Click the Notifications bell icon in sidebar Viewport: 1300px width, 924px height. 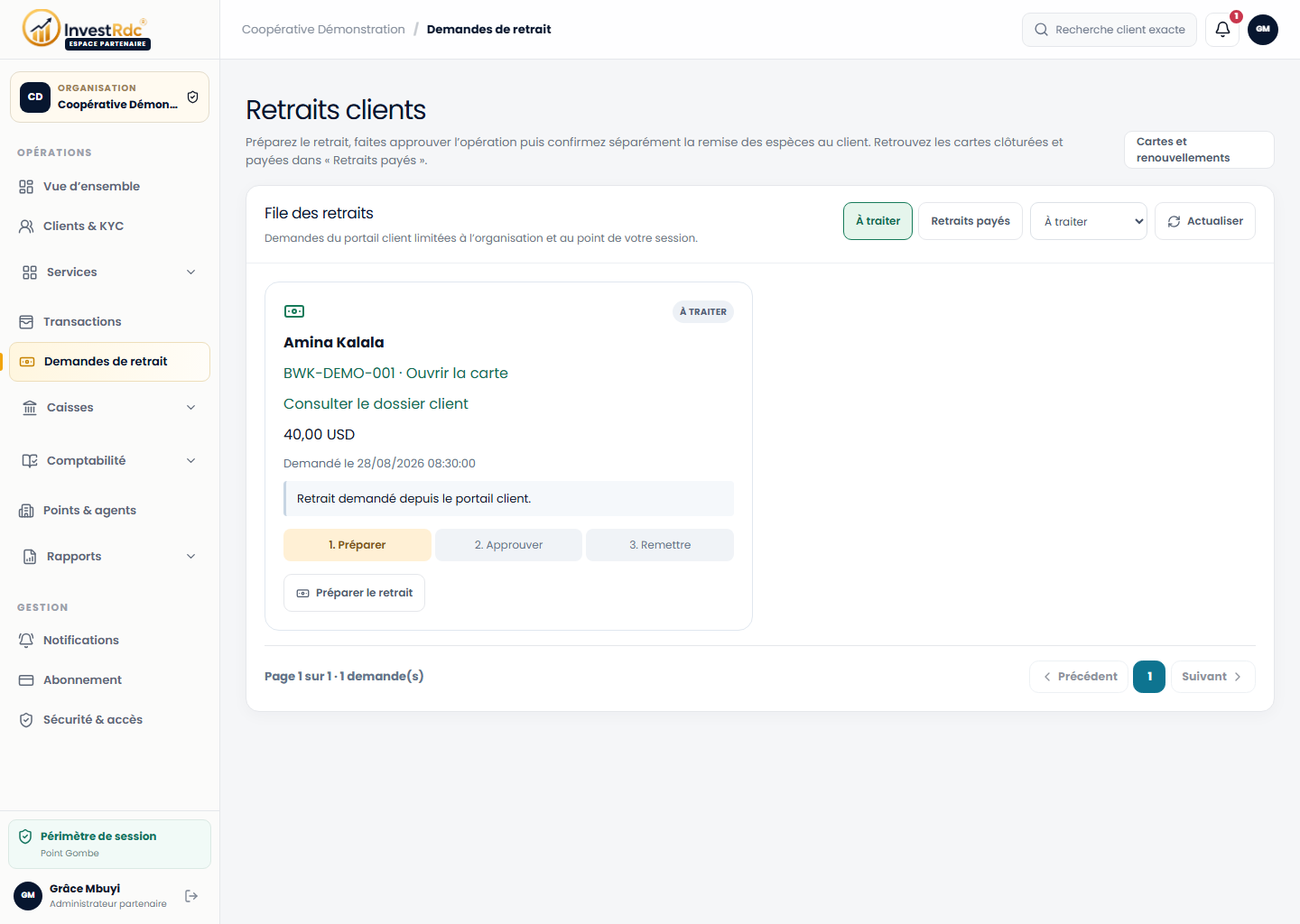click(x=26, y=641)
